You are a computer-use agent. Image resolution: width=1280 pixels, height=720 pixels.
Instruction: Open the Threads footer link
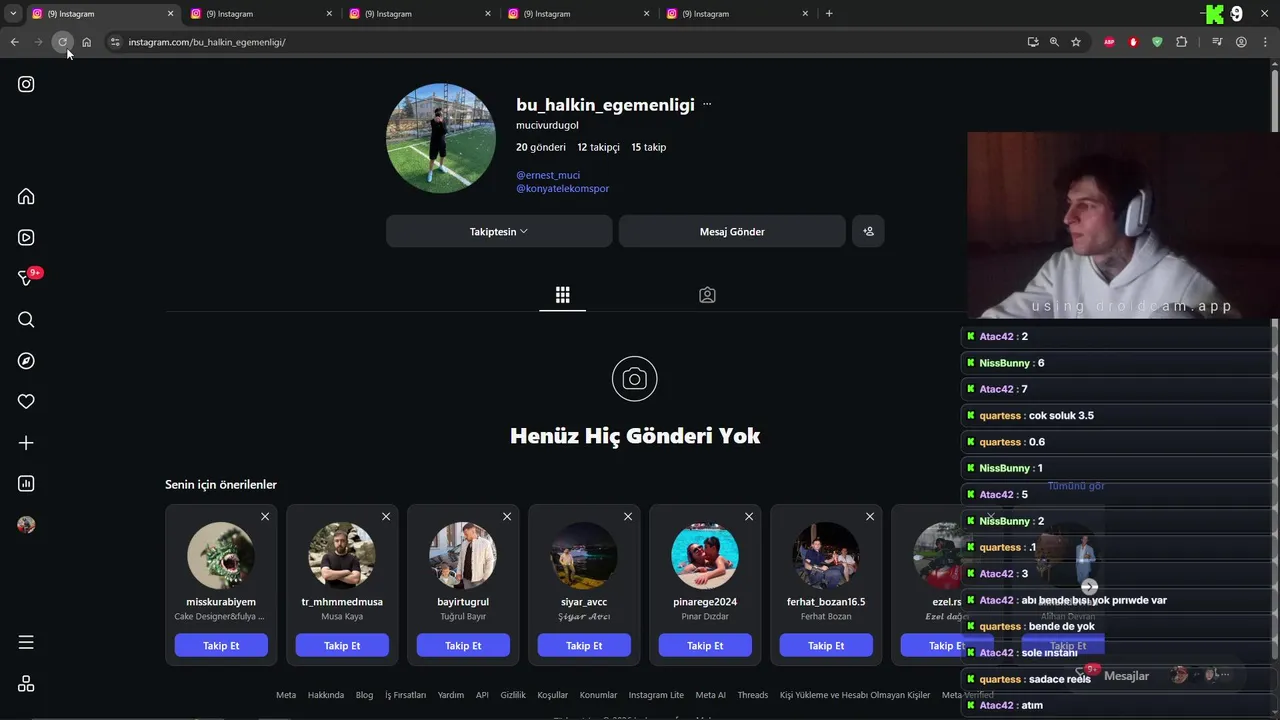[753, 695]
